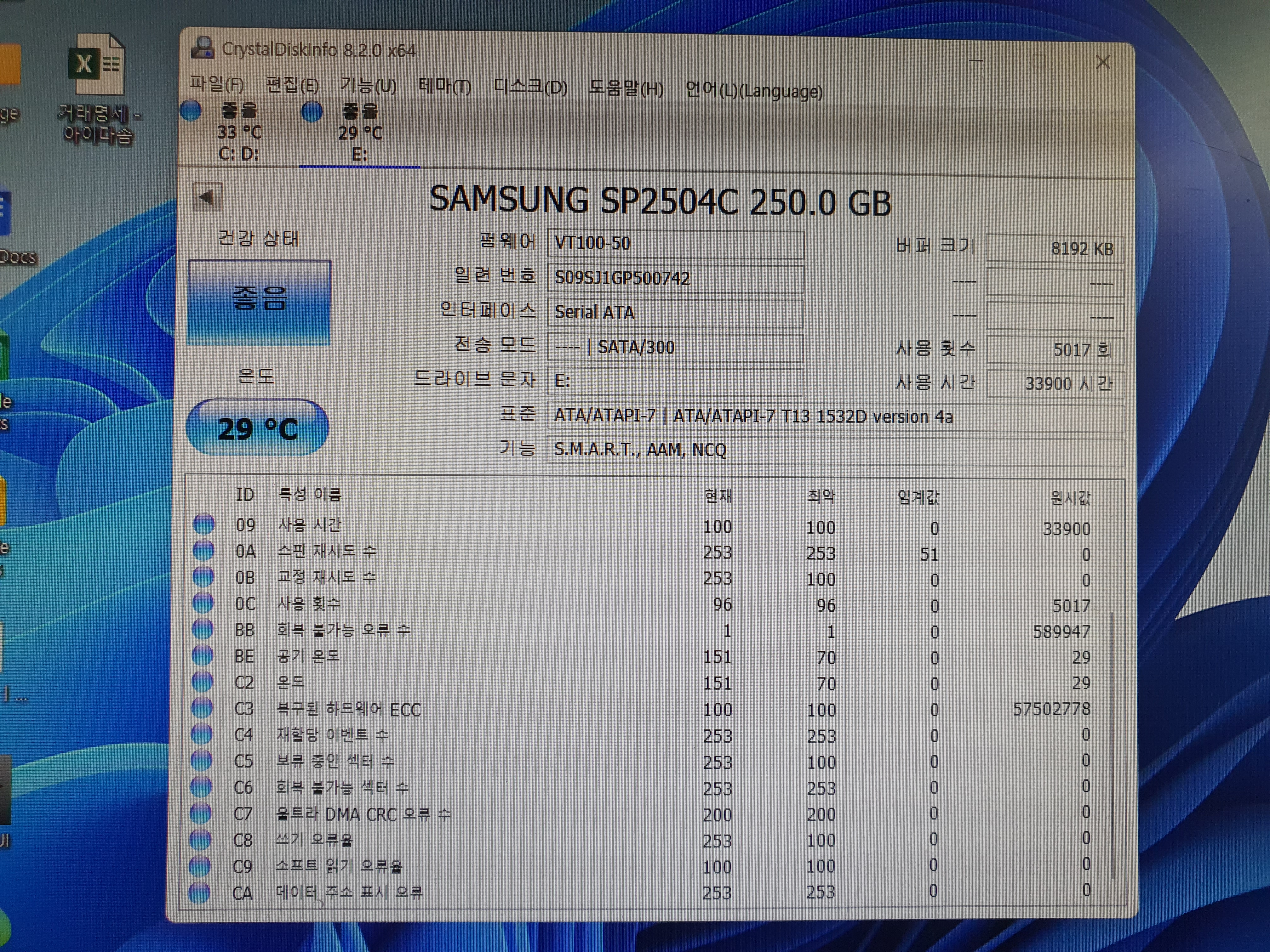This screenshot has width=1270, height=952.
Task: Open the 파일(F) menu
Action: 216,85
